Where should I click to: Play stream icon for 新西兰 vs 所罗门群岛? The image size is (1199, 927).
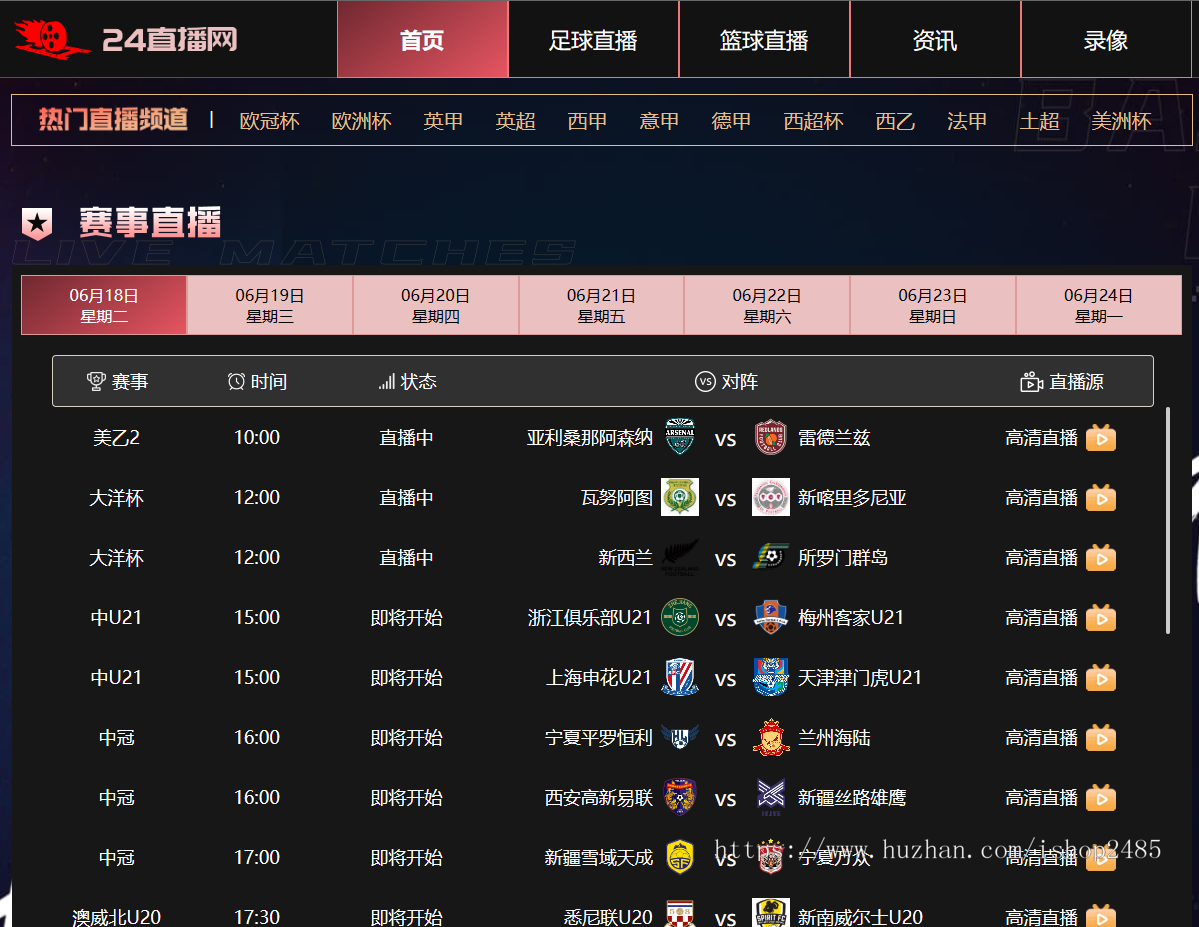pyautogui.click(x=1101, y=558)
